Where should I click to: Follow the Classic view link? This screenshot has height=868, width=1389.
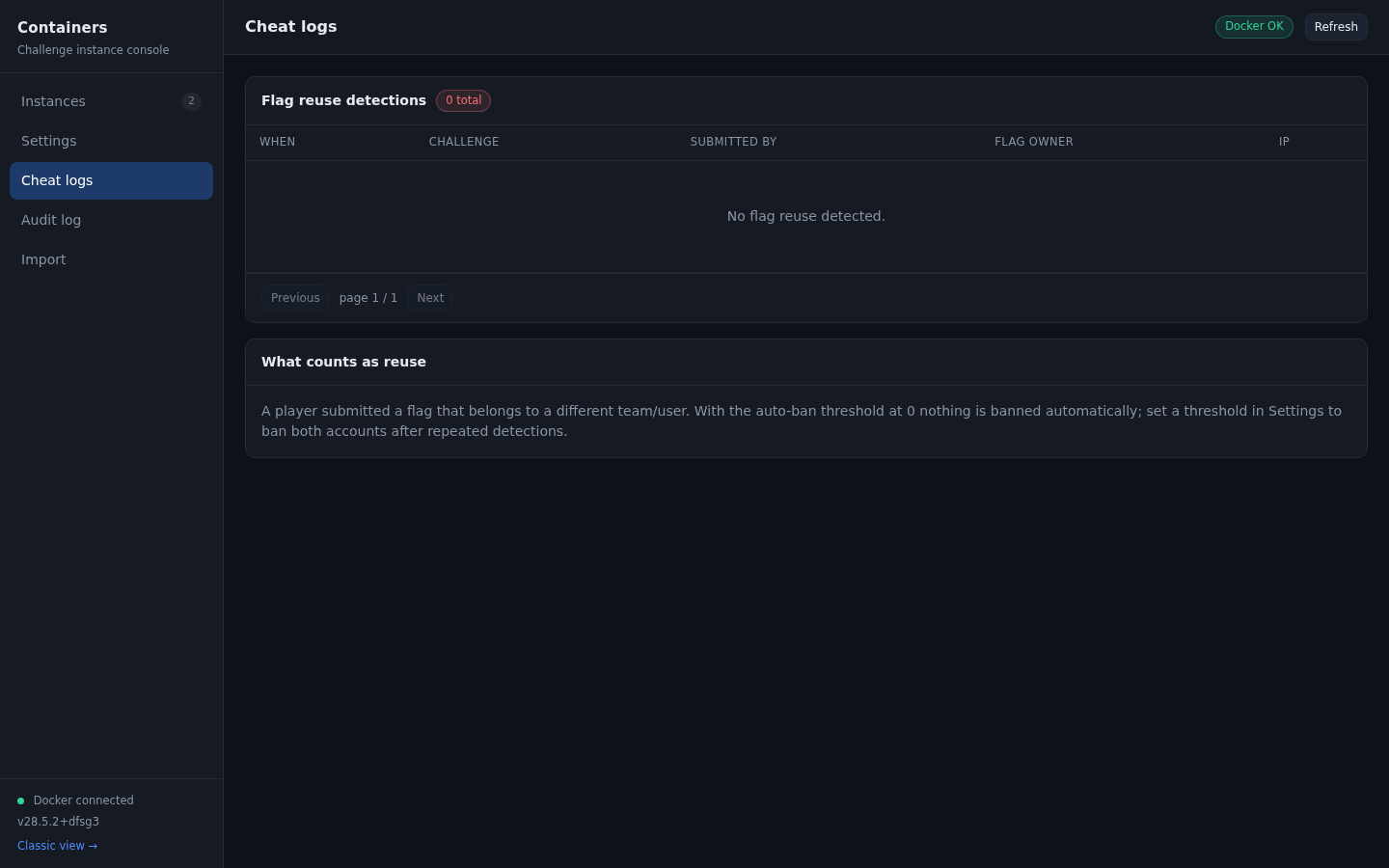tap(57, 846)
